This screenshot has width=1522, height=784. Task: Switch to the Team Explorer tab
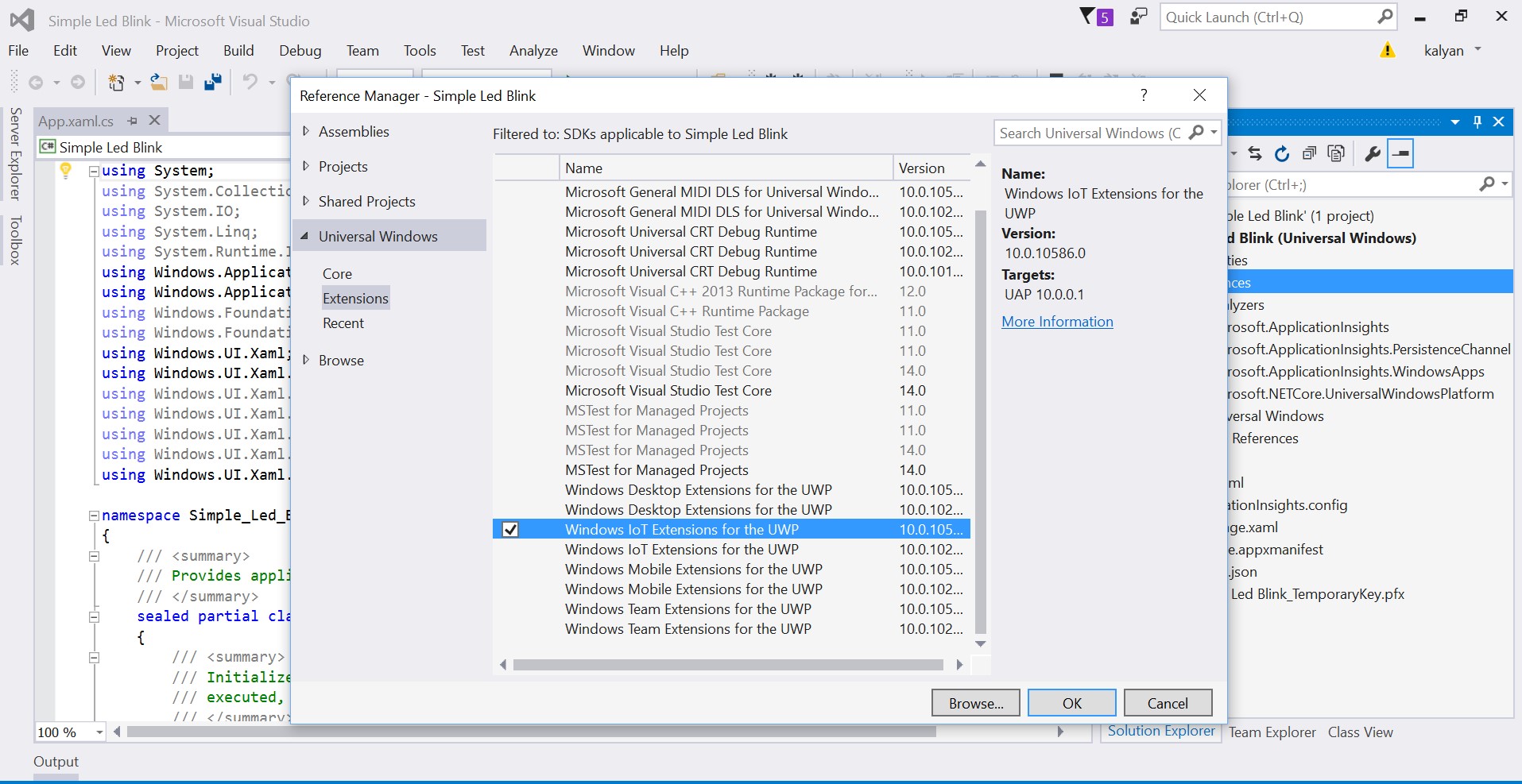(x=1272, y=732)
